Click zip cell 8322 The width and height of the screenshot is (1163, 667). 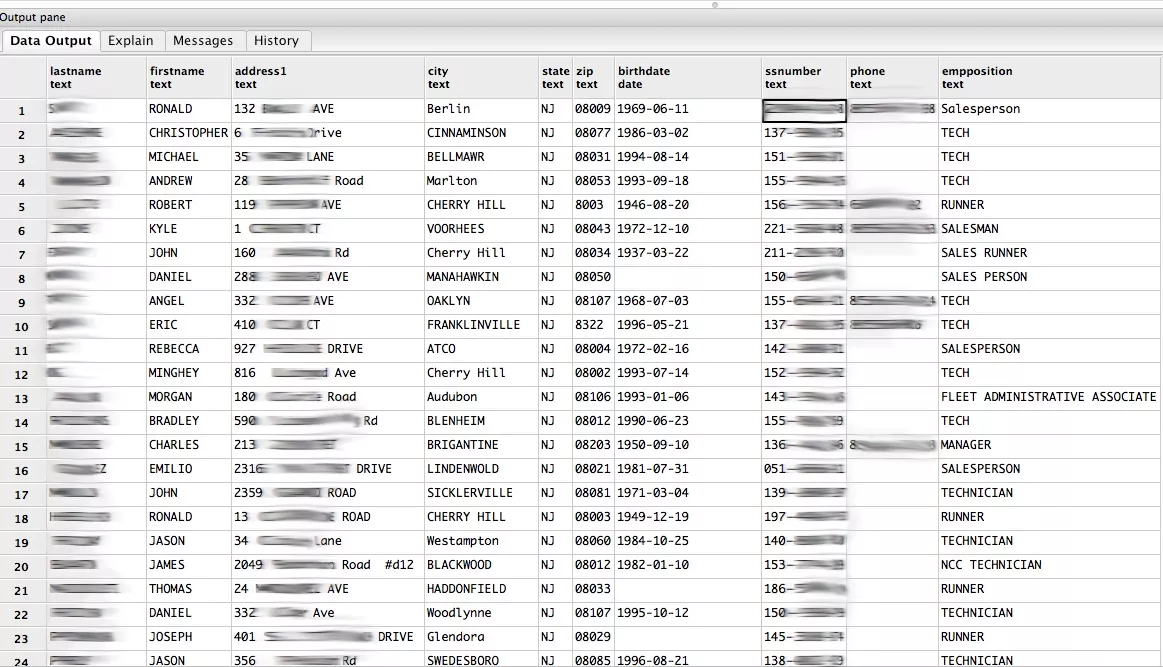[593, 325]
